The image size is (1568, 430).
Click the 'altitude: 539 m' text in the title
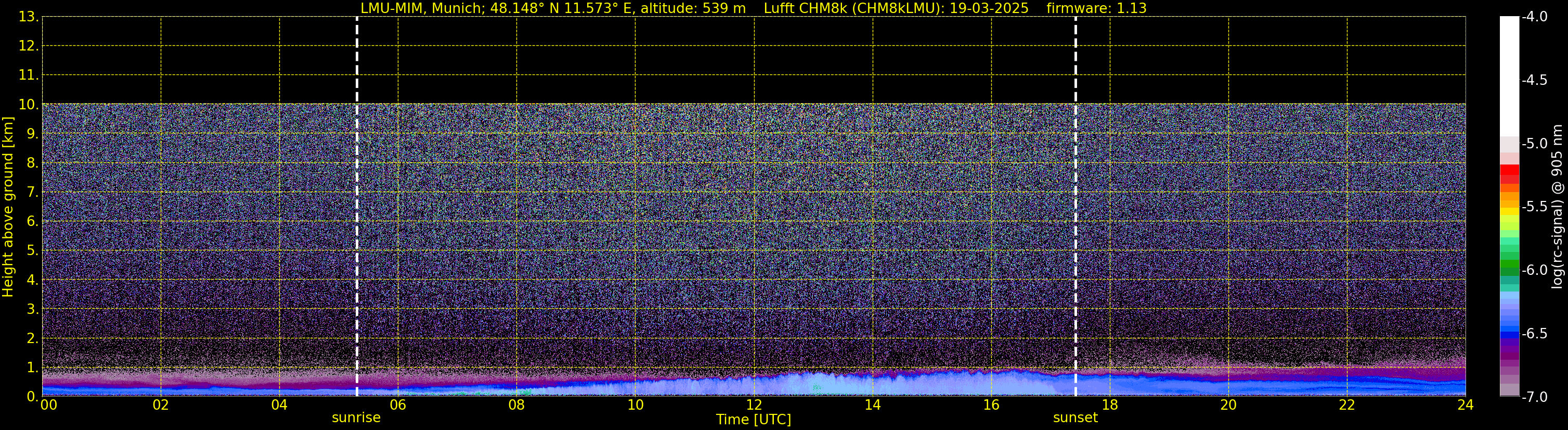693,8
